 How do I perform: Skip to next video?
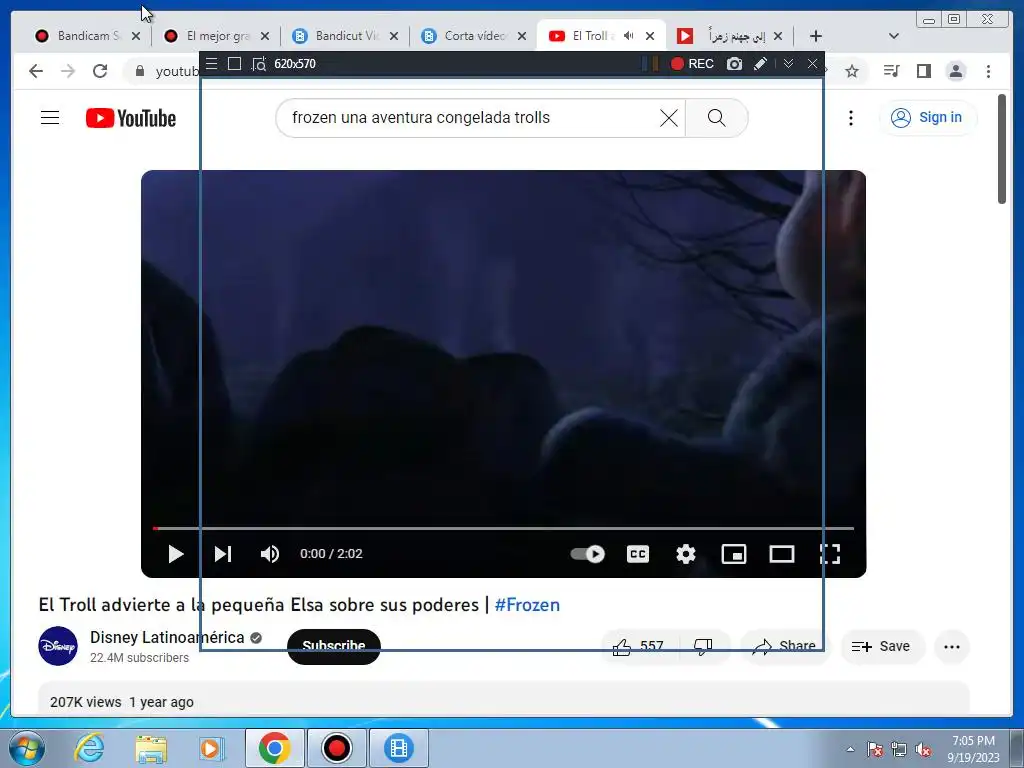click(x=223, y=554)
